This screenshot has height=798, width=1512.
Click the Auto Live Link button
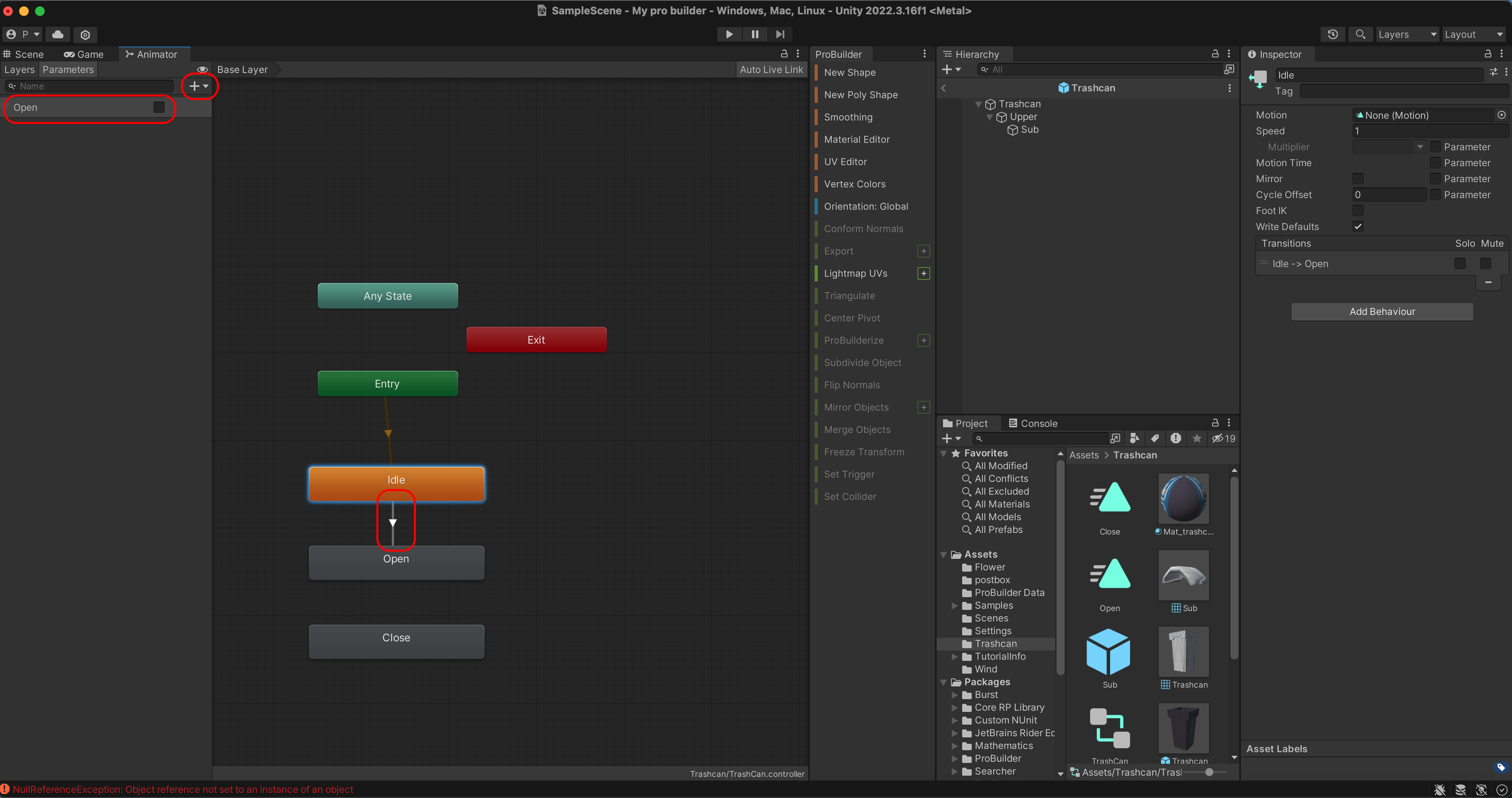coord(771,69)
